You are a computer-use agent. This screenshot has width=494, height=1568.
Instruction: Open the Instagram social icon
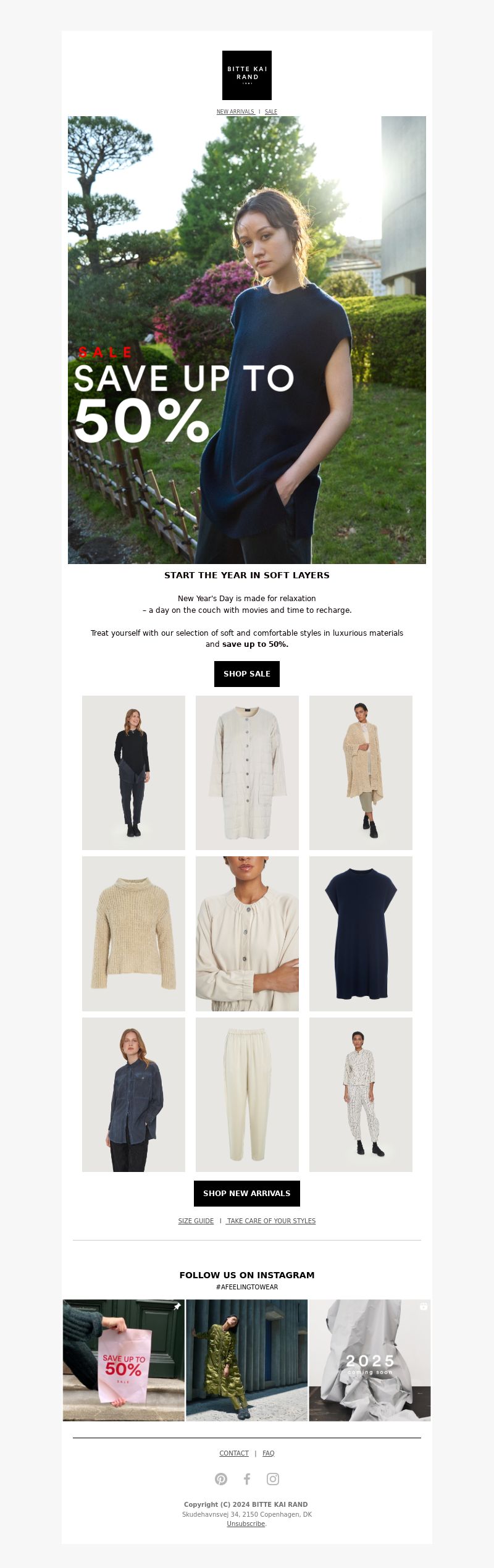(273, 1478)
